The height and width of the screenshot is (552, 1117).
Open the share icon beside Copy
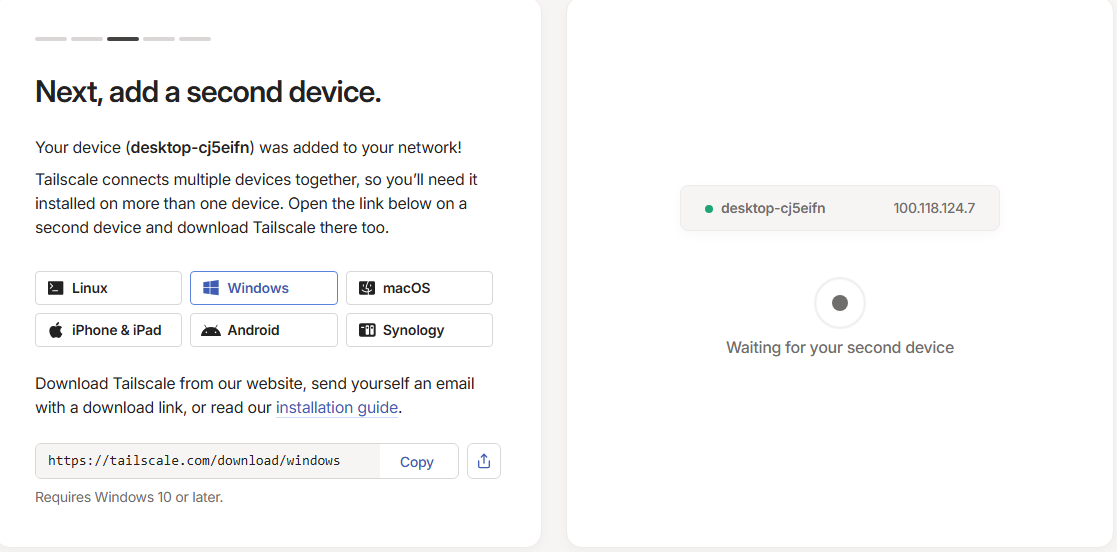coord(484,461)
